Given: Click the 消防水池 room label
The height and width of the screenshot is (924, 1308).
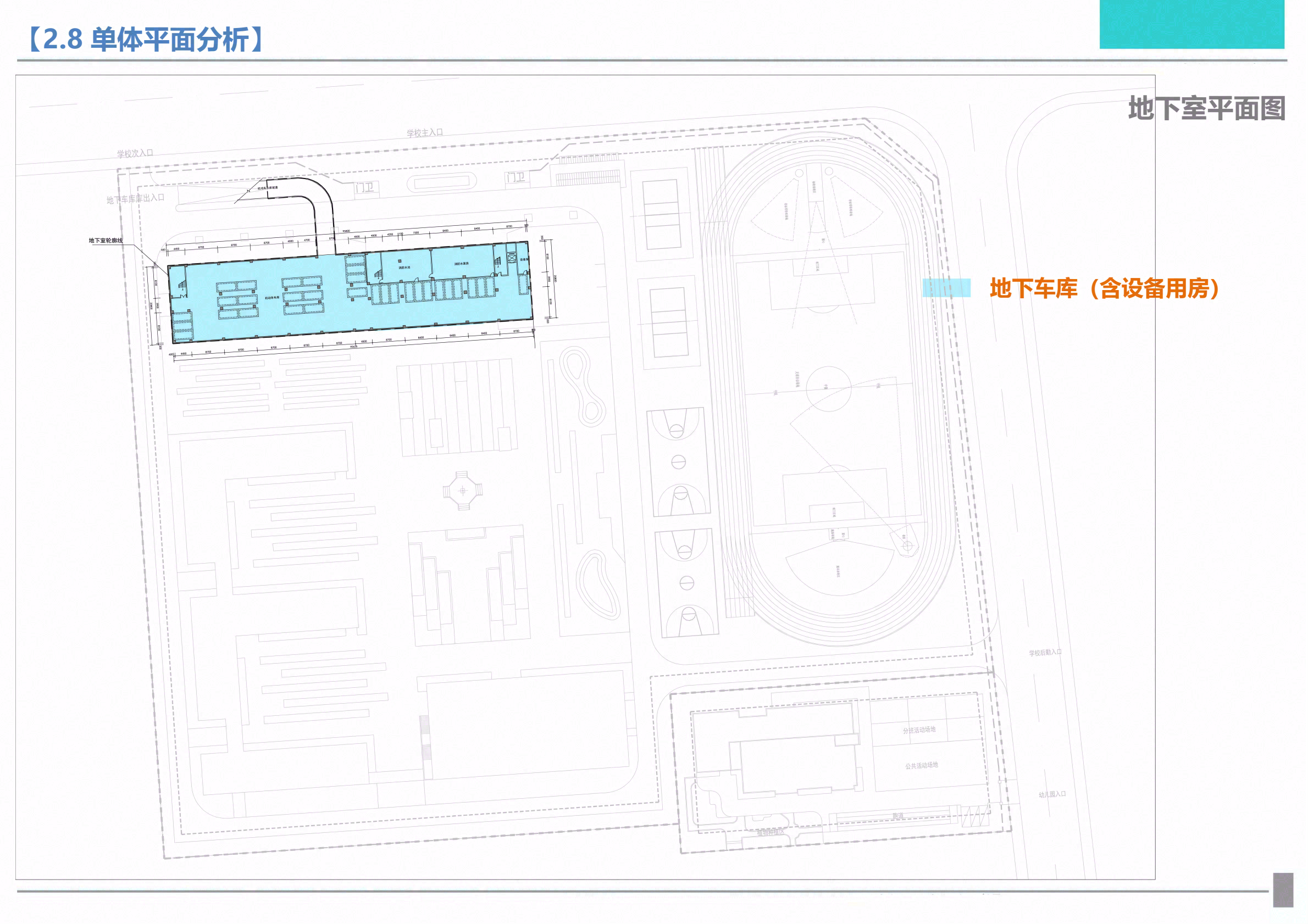Looking at the screenshot, I should click(404, 268).
